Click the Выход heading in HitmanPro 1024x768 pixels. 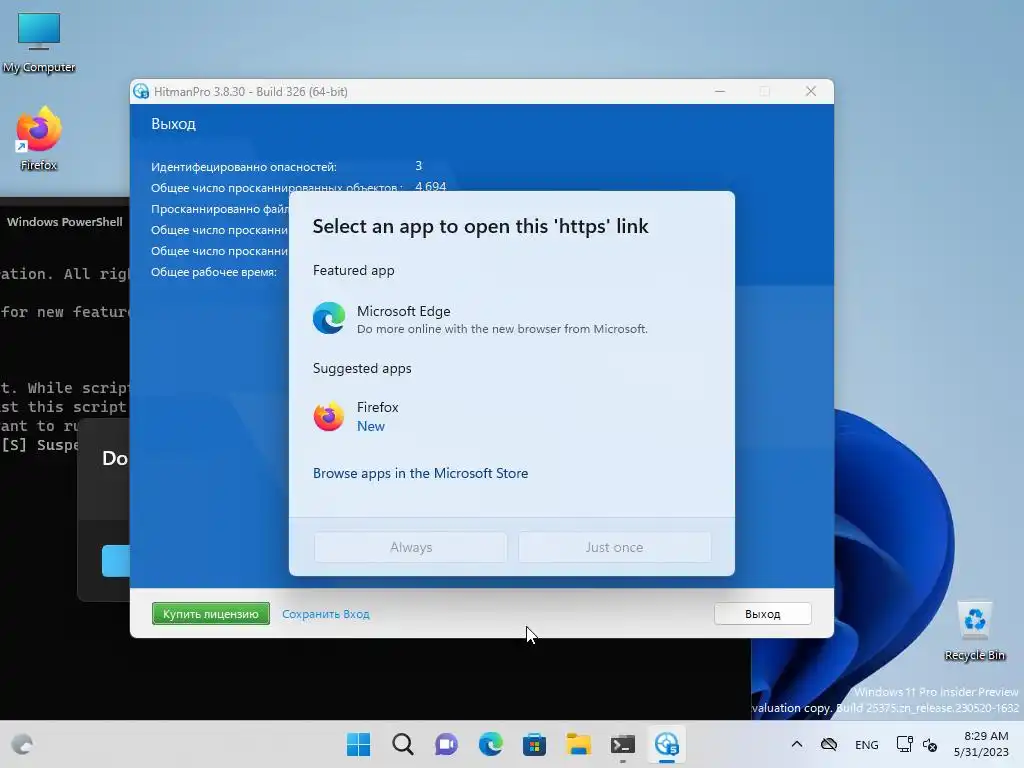(173, 123)
